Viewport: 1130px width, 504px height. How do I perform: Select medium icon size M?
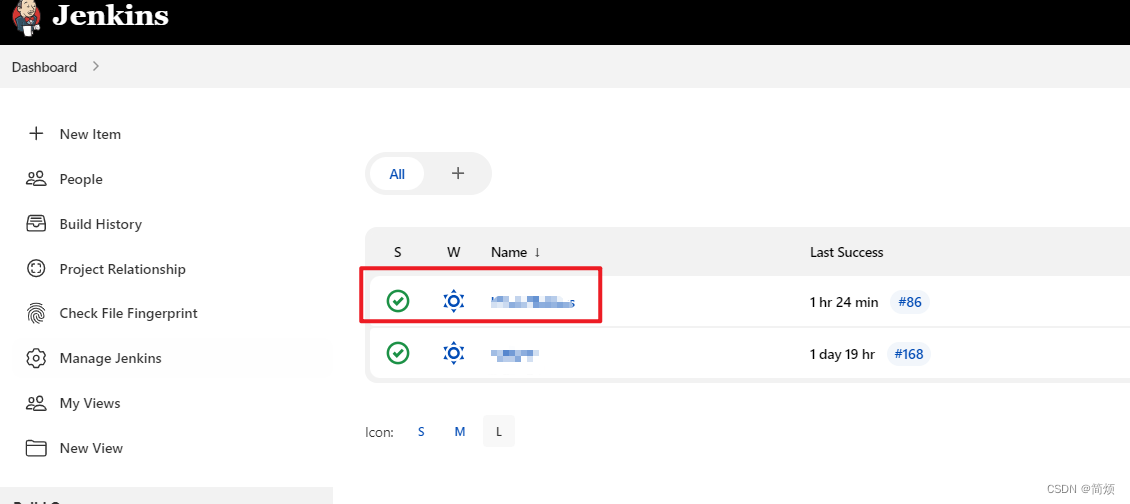click(460, 432)
